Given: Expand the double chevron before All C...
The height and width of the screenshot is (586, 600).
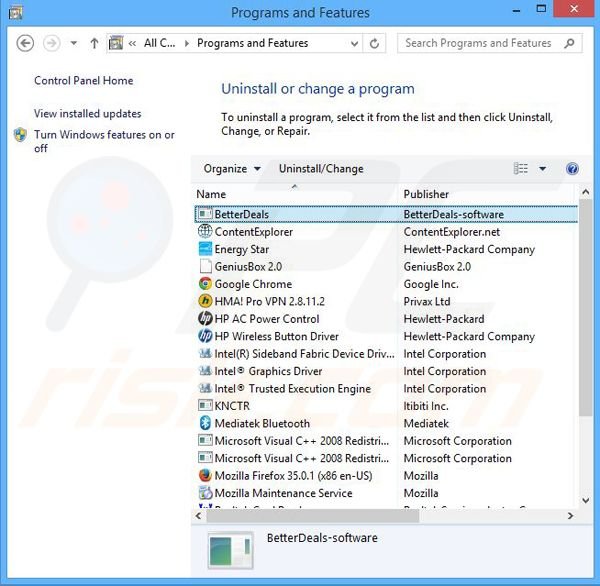Looking at the screenshot, I should coord(132,43).
